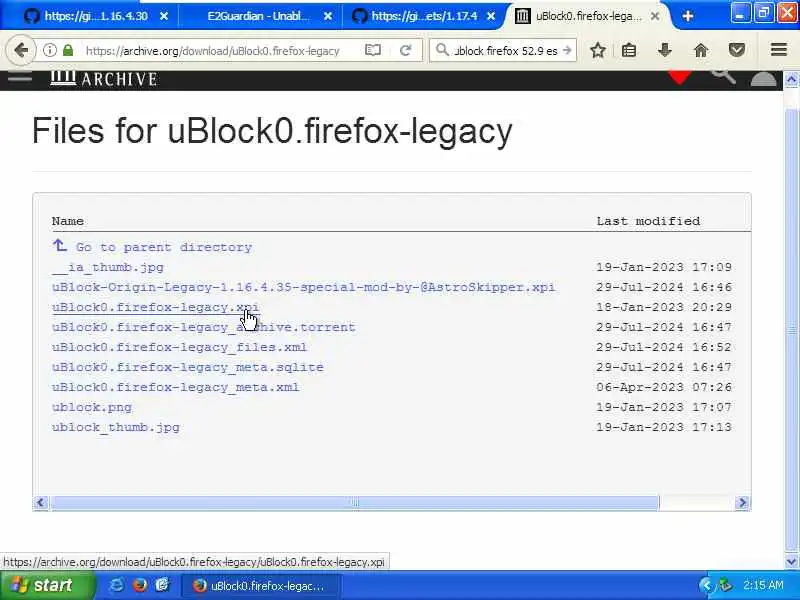Open uBlock0.firefox-legacy_meta.sqlite link

(188, 367)
